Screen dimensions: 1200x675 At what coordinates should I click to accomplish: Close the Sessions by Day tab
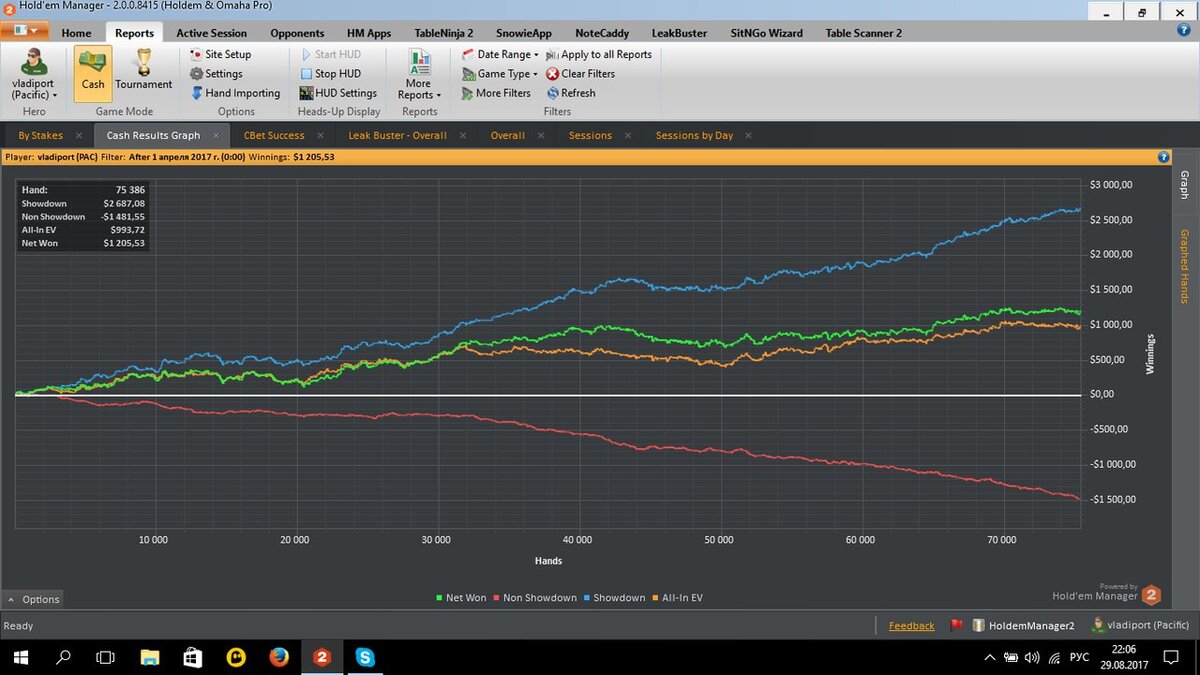748,135
